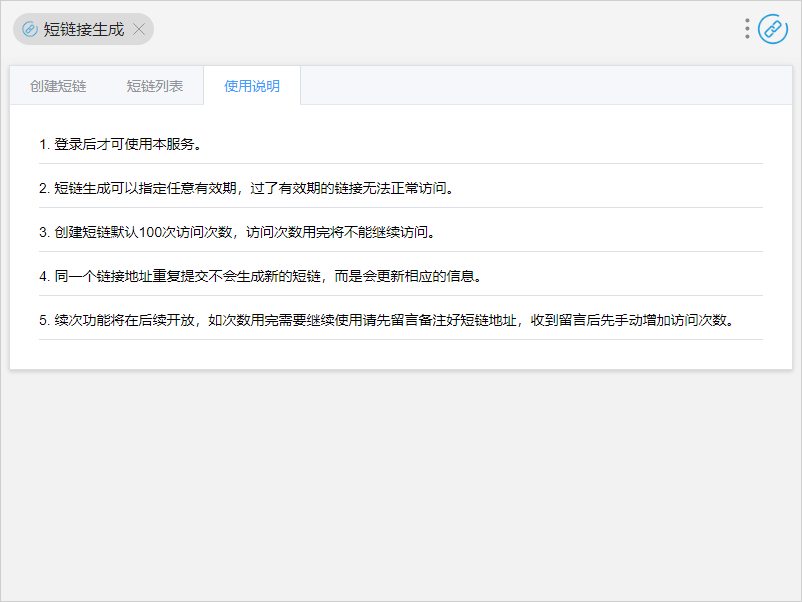Click the link icon in 短链接生成 tag
This screenshot has width=802, height=602.
coord(30,29)
